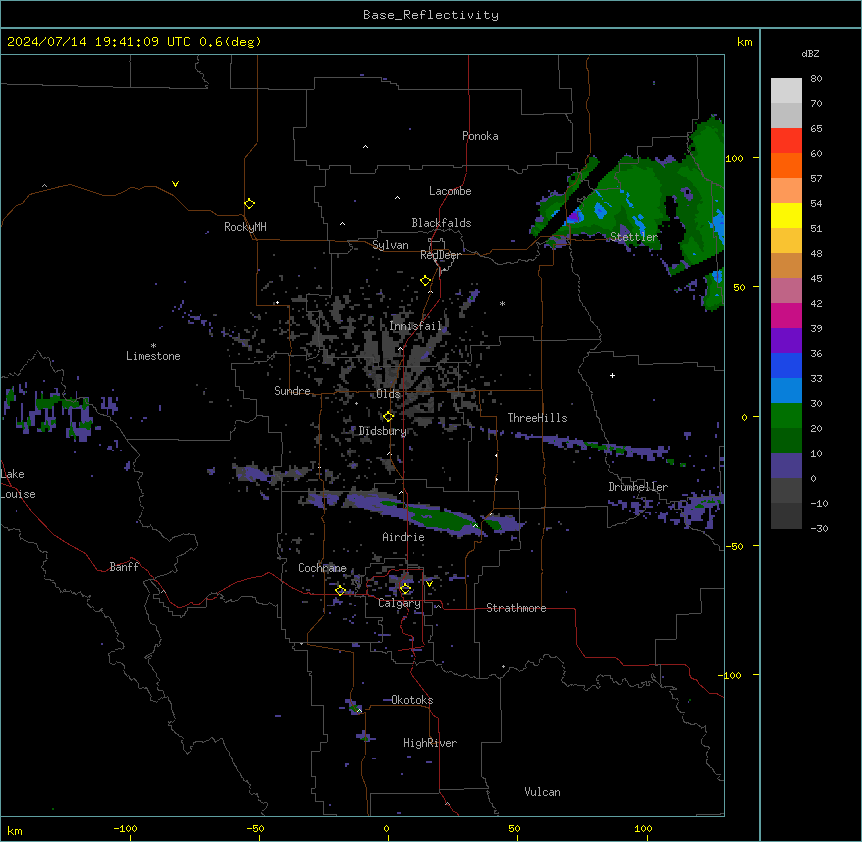Click the HighRiver label
This screenshot has height=842, width=862.
point(430,743)
